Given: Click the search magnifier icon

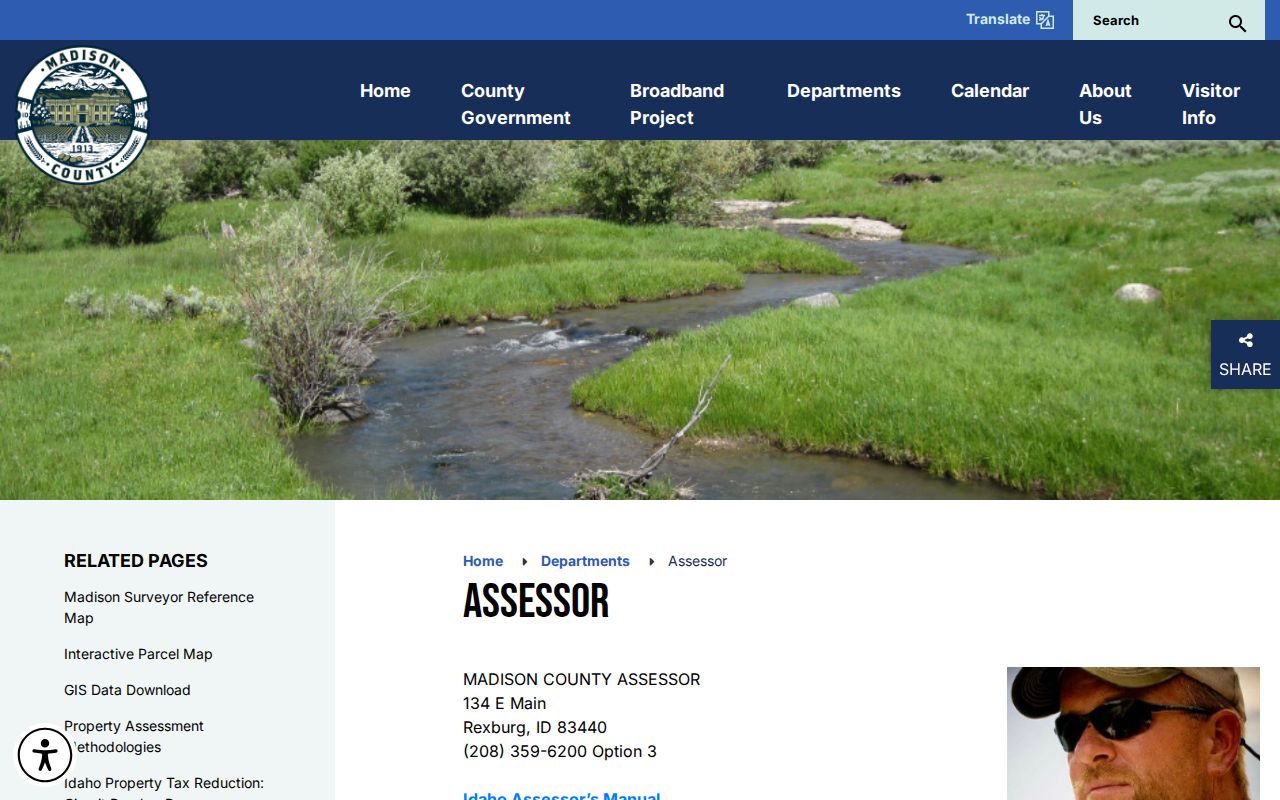Looking at the screenshot, I should (x=1237, y=23).
